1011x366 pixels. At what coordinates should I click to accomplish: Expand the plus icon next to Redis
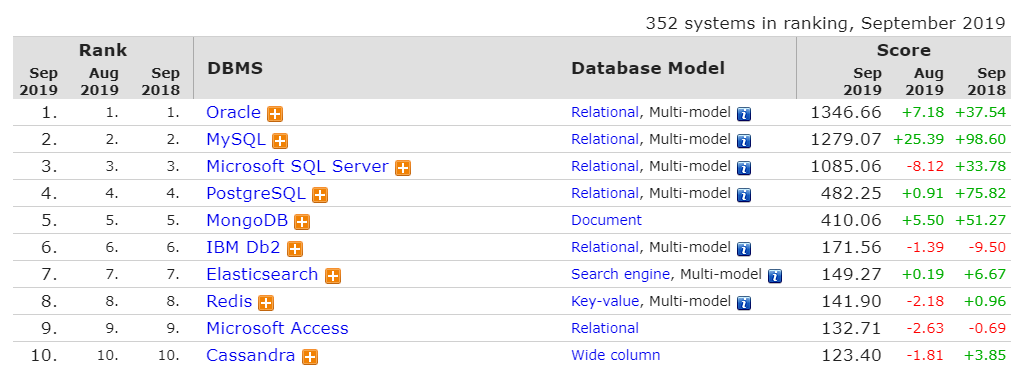pos(266,303)
